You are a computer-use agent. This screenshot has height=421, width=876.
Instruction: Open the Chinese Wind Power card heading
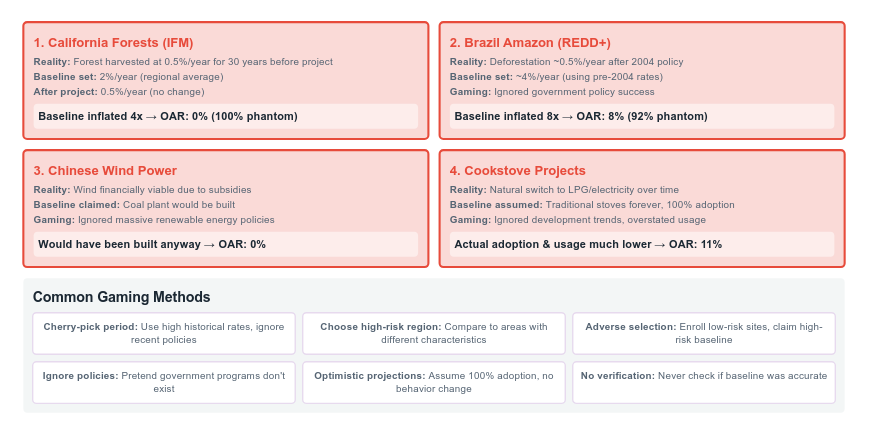point(104,171)
